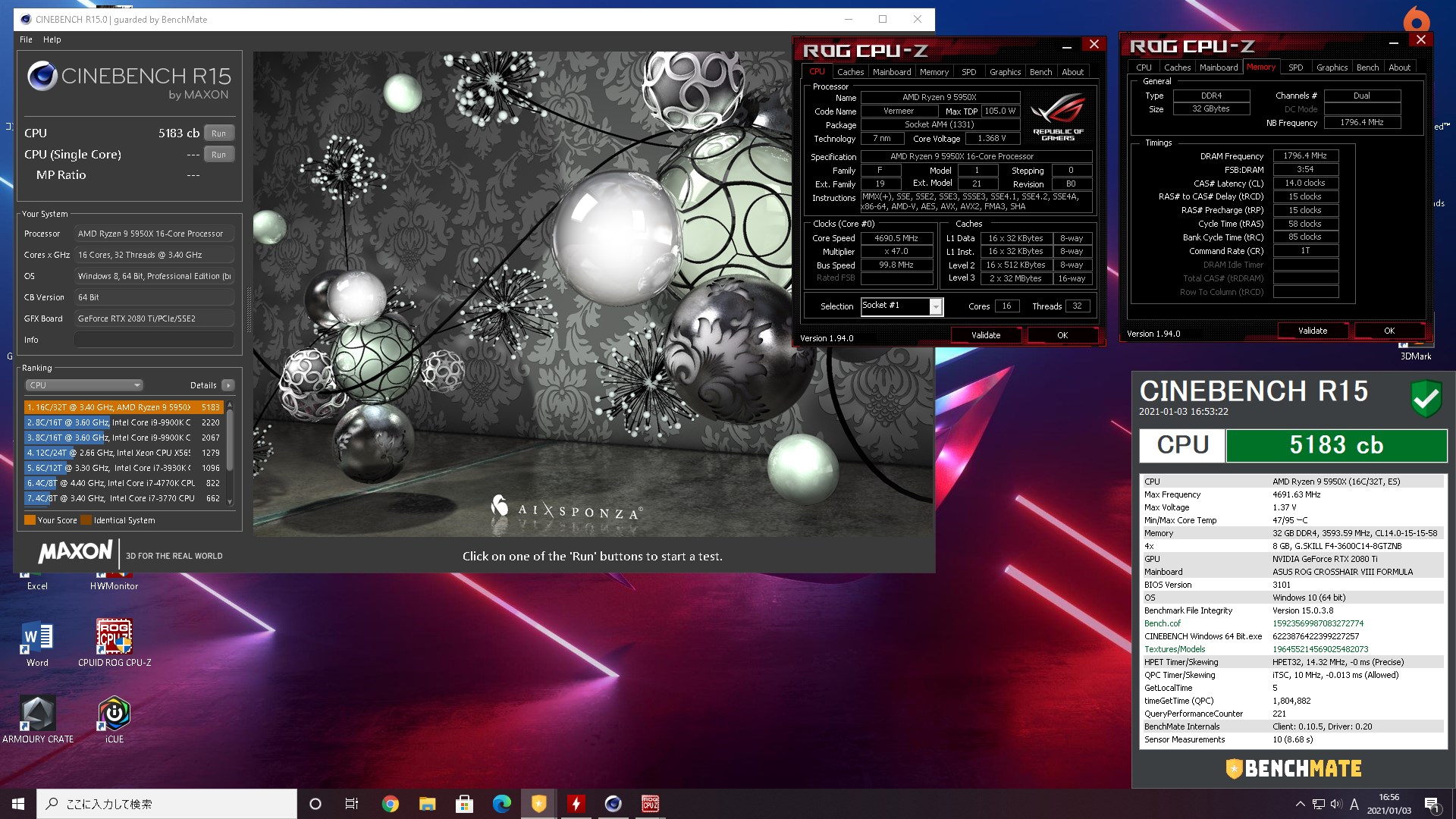Select ranking row 7 Core i7-3770

pos(124,498)
